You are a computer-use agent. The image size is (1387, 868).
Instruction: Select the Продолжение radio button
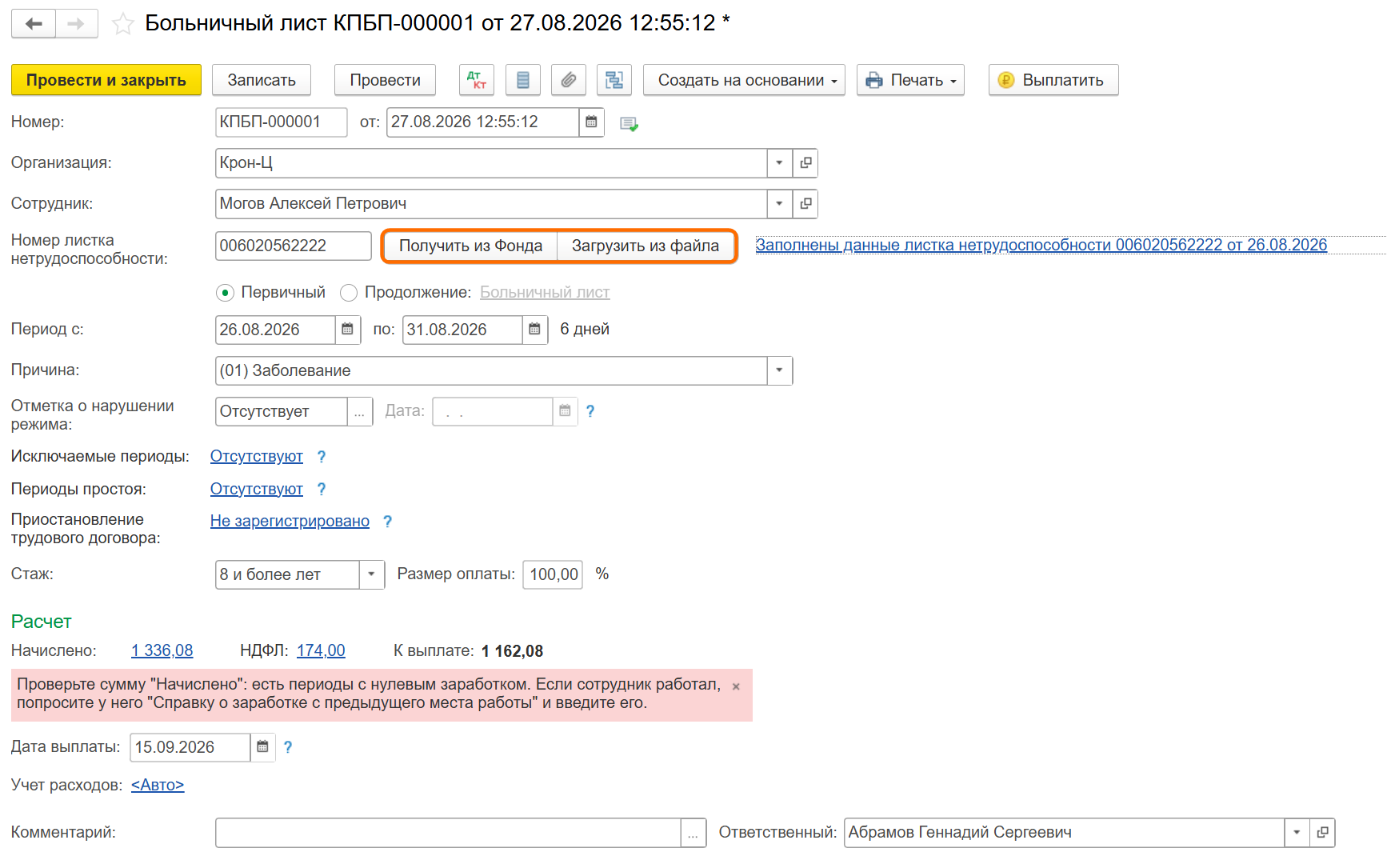pos(349,293)
